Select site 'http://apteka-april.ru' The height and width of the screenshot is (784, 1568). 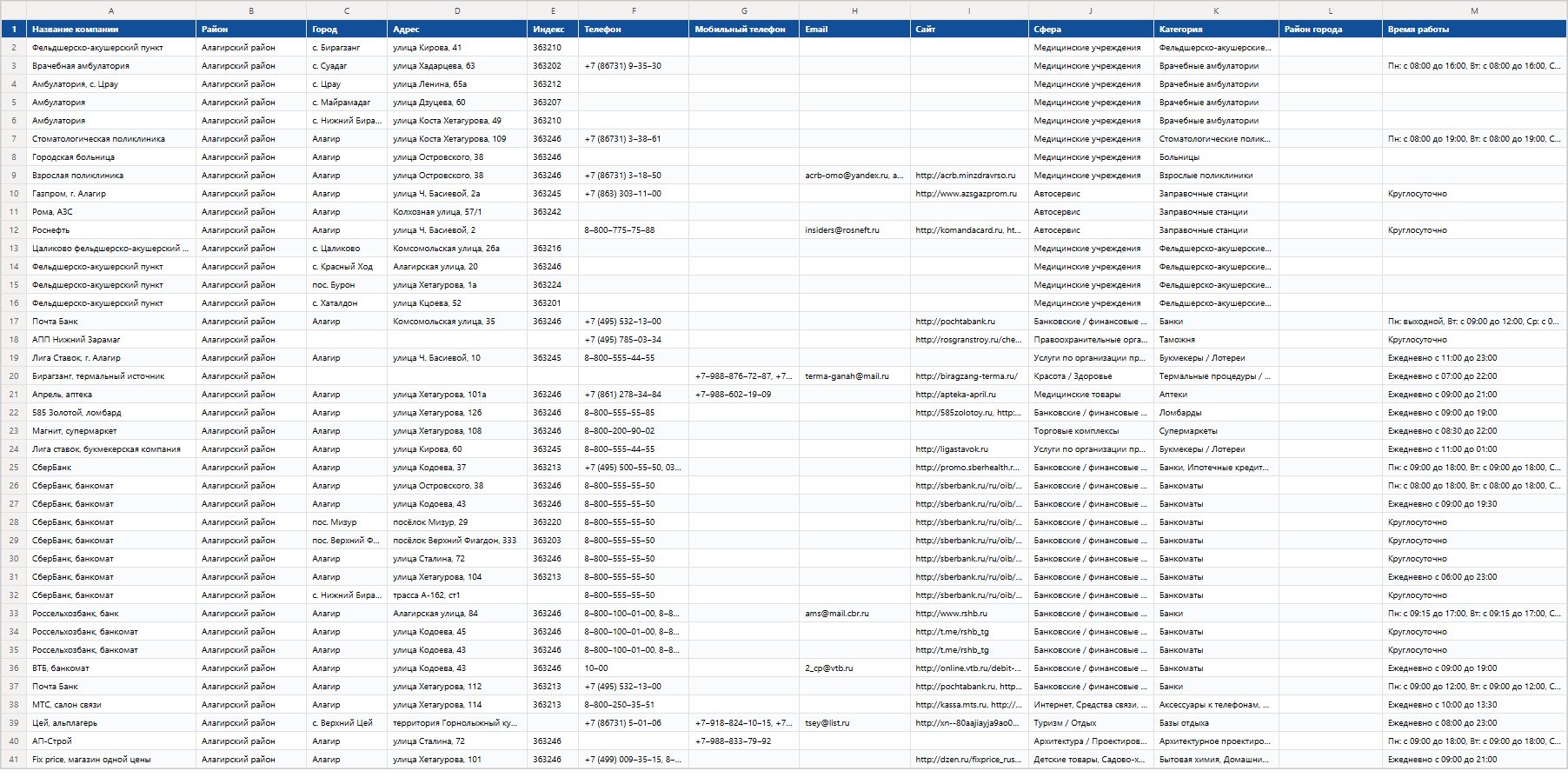pyautogui.click(x=969, y=395)
